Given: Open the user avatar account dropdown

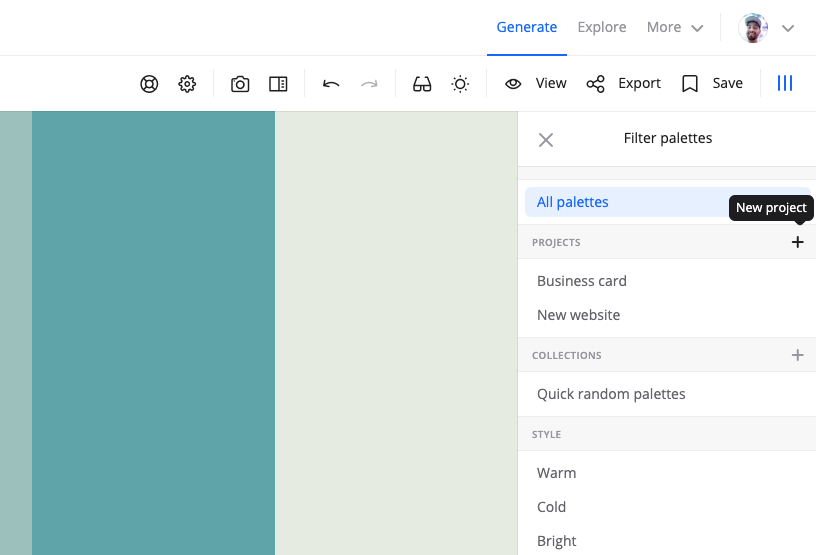Looking at the screenshot, I should 766,28.
